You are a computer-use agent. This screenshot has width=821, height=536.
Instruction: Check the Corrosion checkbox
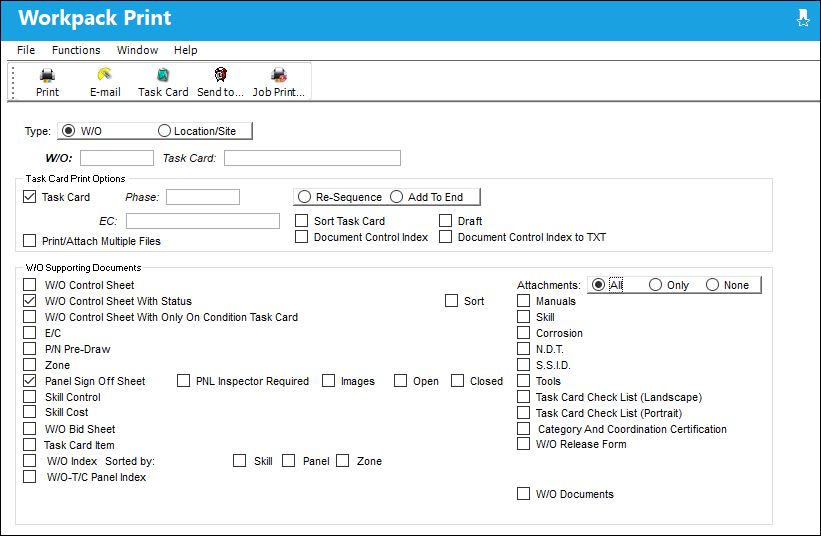tap(524, 333)
